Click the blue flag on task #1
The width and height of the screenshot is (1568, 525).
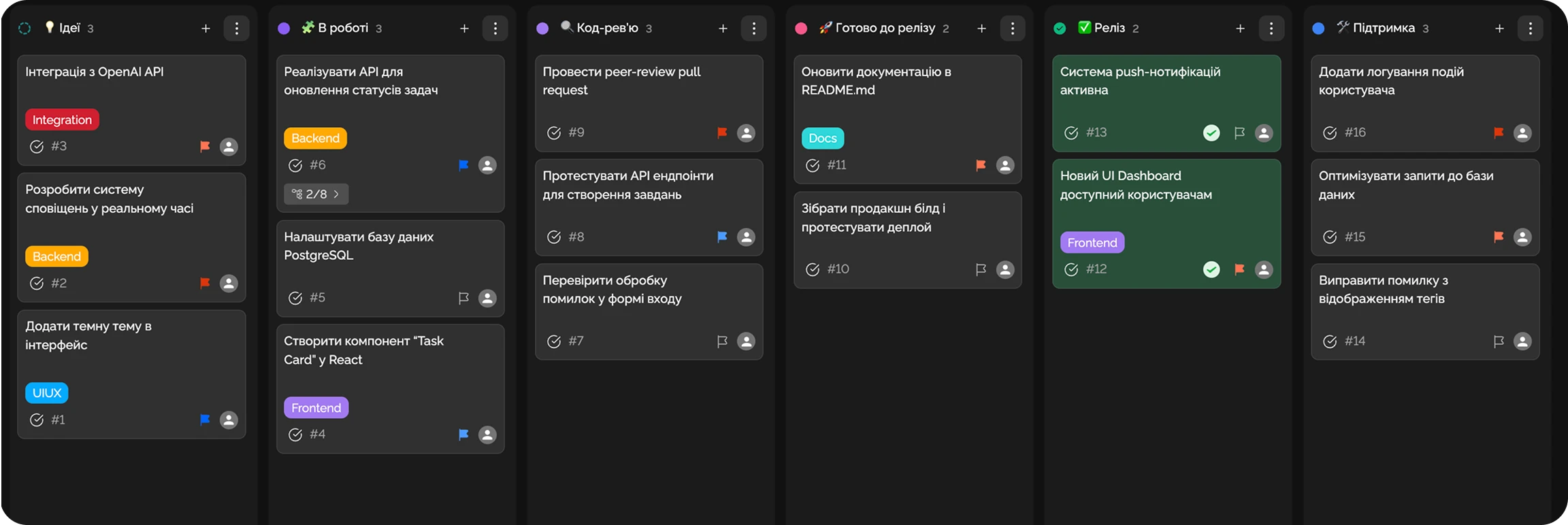[x=205, y=420]
